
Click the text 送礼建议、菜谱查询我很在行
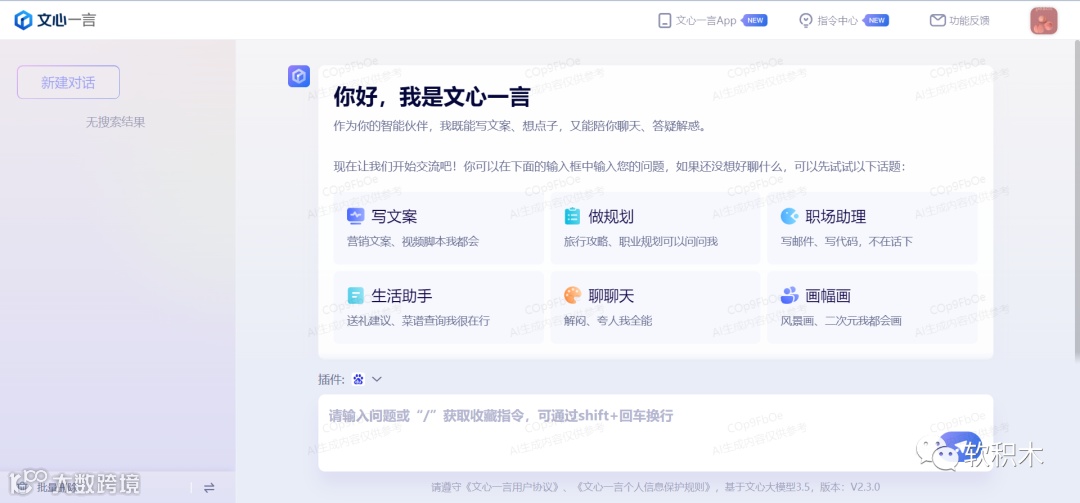pos(418,321)
